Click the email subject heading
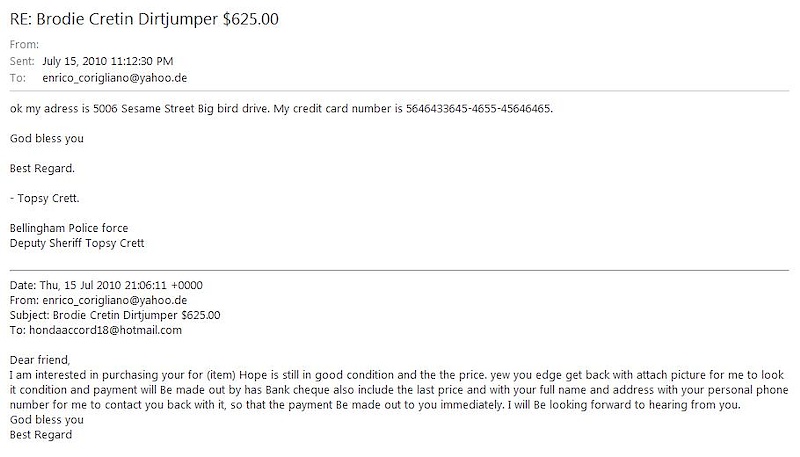 point(144,19)
